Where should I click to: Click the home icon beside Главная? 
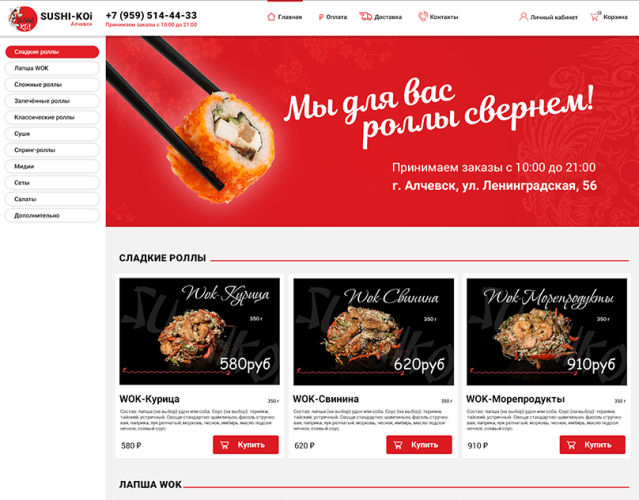(271, 17)
